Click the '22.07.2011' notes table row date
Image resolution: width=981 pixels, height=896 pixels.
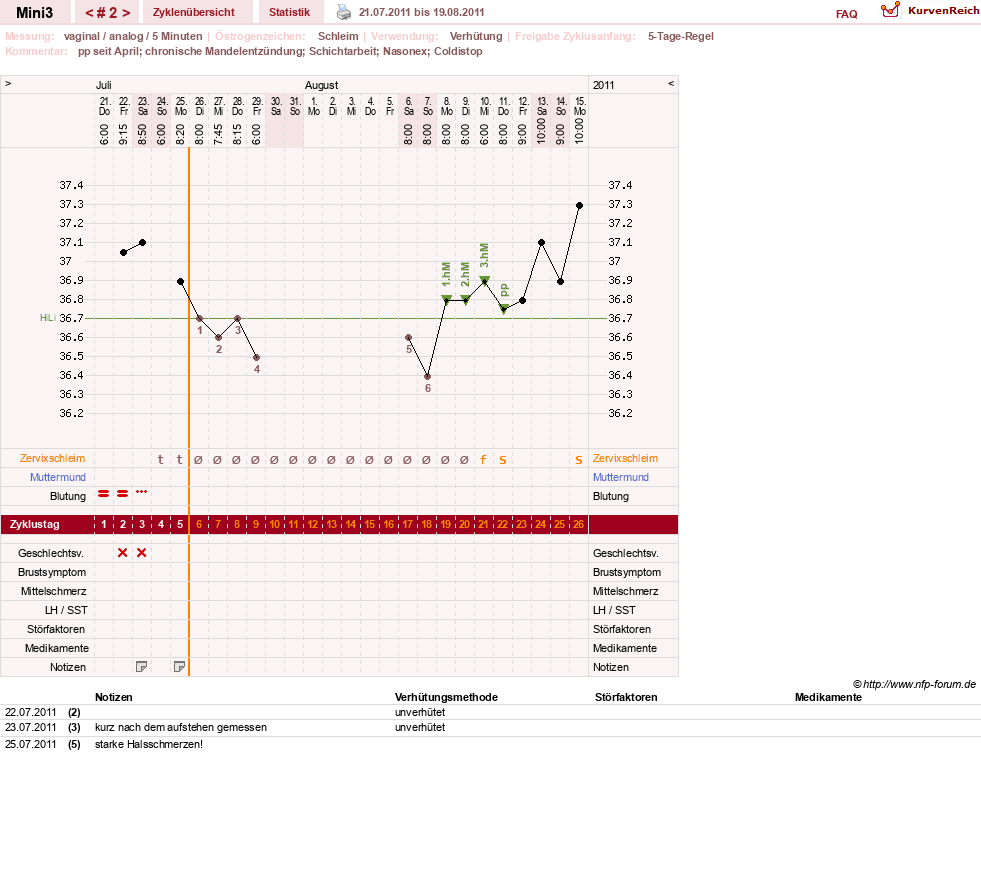pyautogui.click(x=31, y=712)
